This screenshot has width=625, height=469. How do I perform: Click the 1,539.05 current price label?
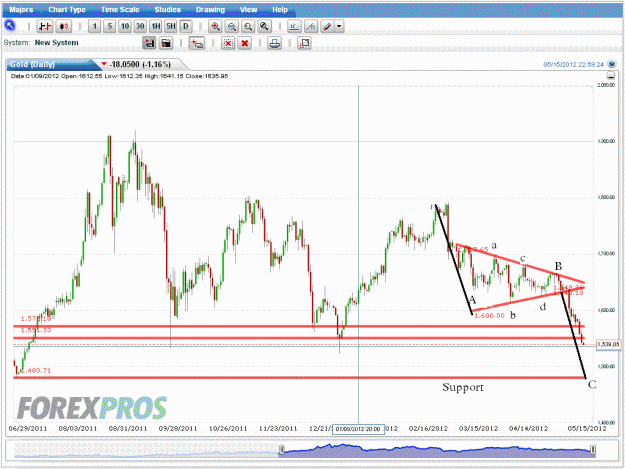point(608,344)
